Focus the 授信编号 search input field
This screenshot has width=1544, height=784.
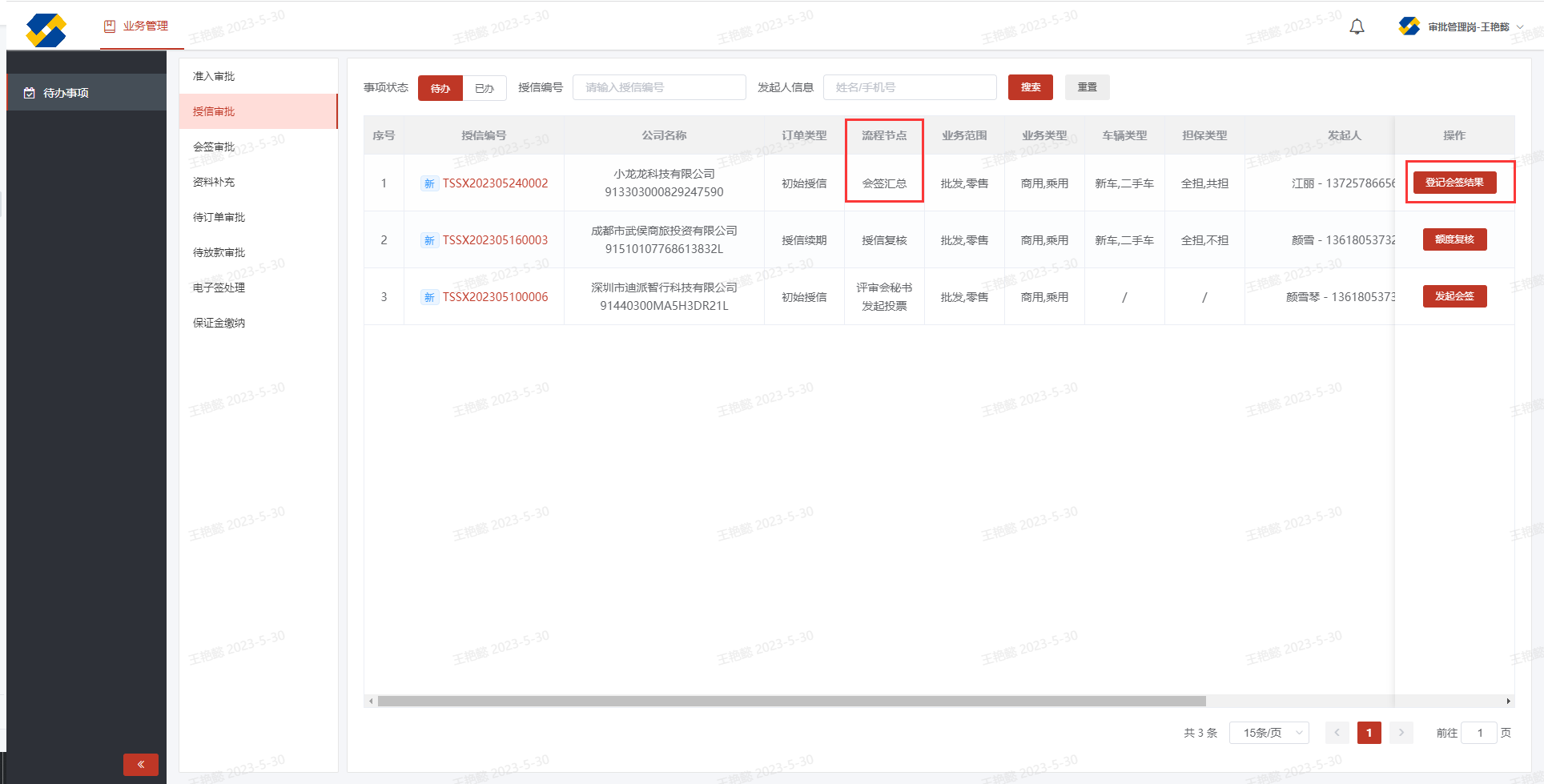tap(659, 87)
